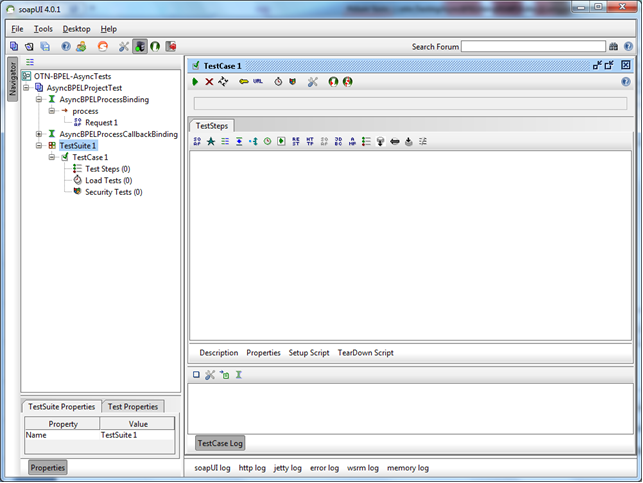Select Request 1 in the tree
Viewport: 643px width, 483px height.
click(x=101, y=123)
